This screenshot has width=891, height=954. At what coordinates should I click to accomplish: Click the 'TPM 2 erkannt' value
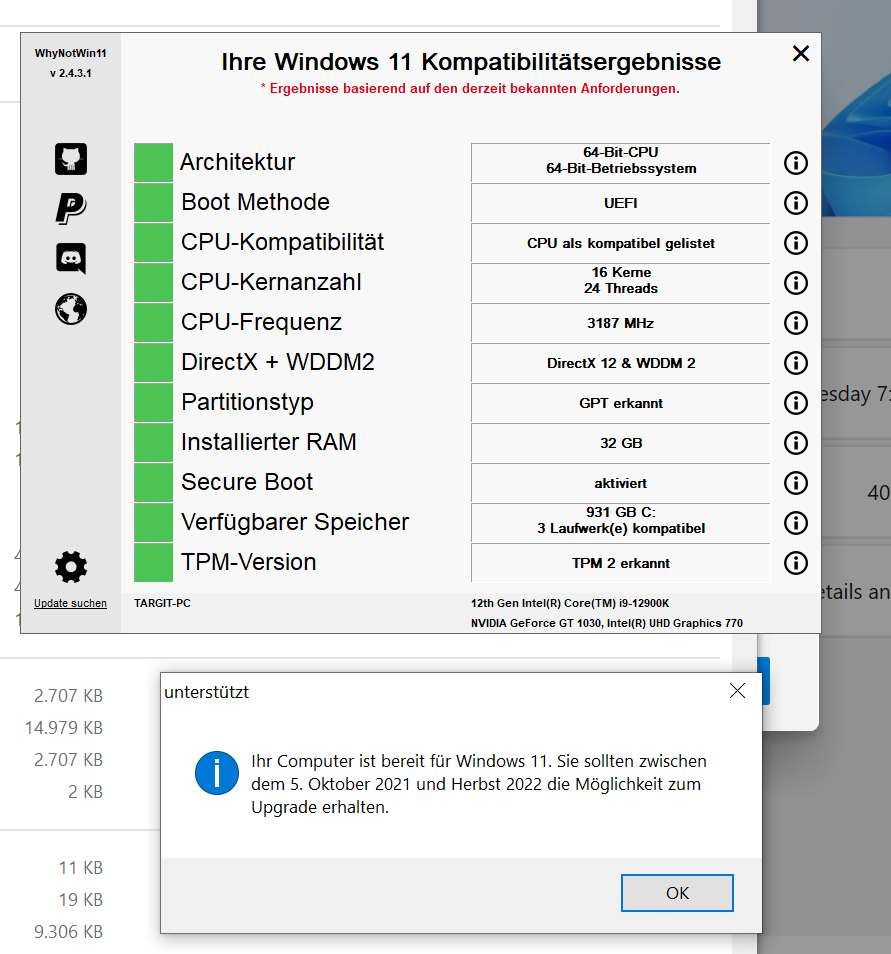621,563
